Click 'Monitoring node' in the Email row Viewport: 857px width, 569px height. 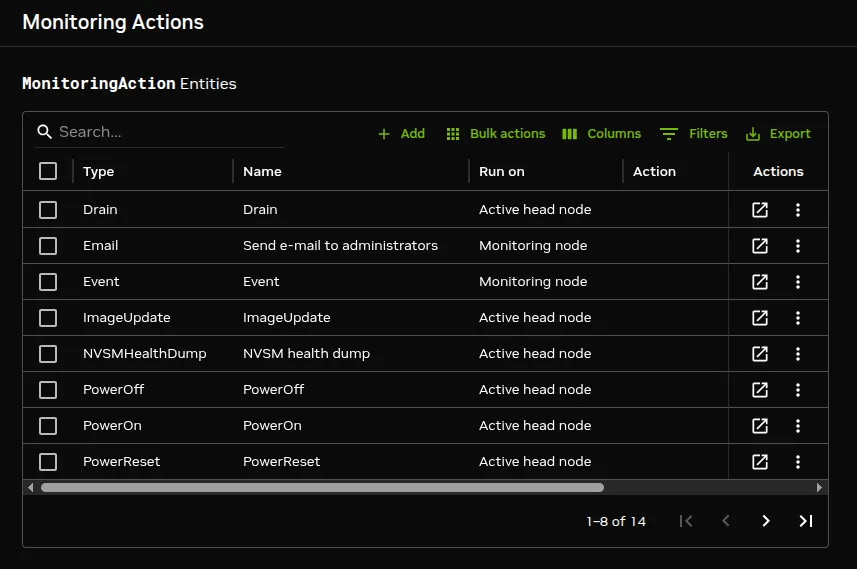(533, 246)
